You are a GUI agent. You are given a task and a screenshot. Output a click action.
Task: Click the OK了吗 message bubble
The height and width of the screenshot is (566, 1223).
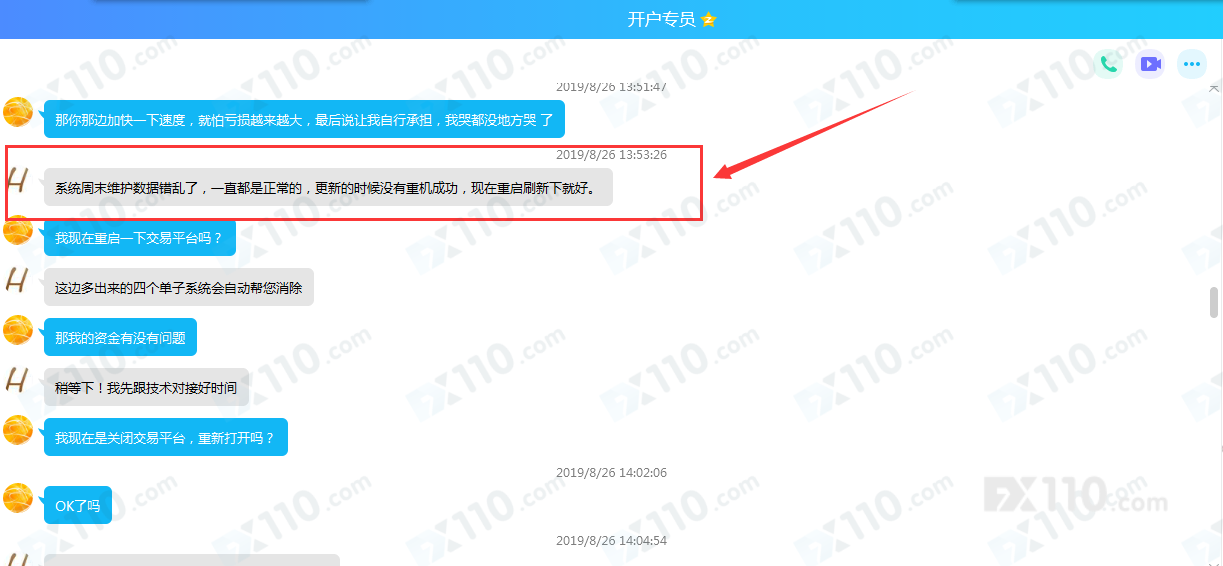pos(78,505)
